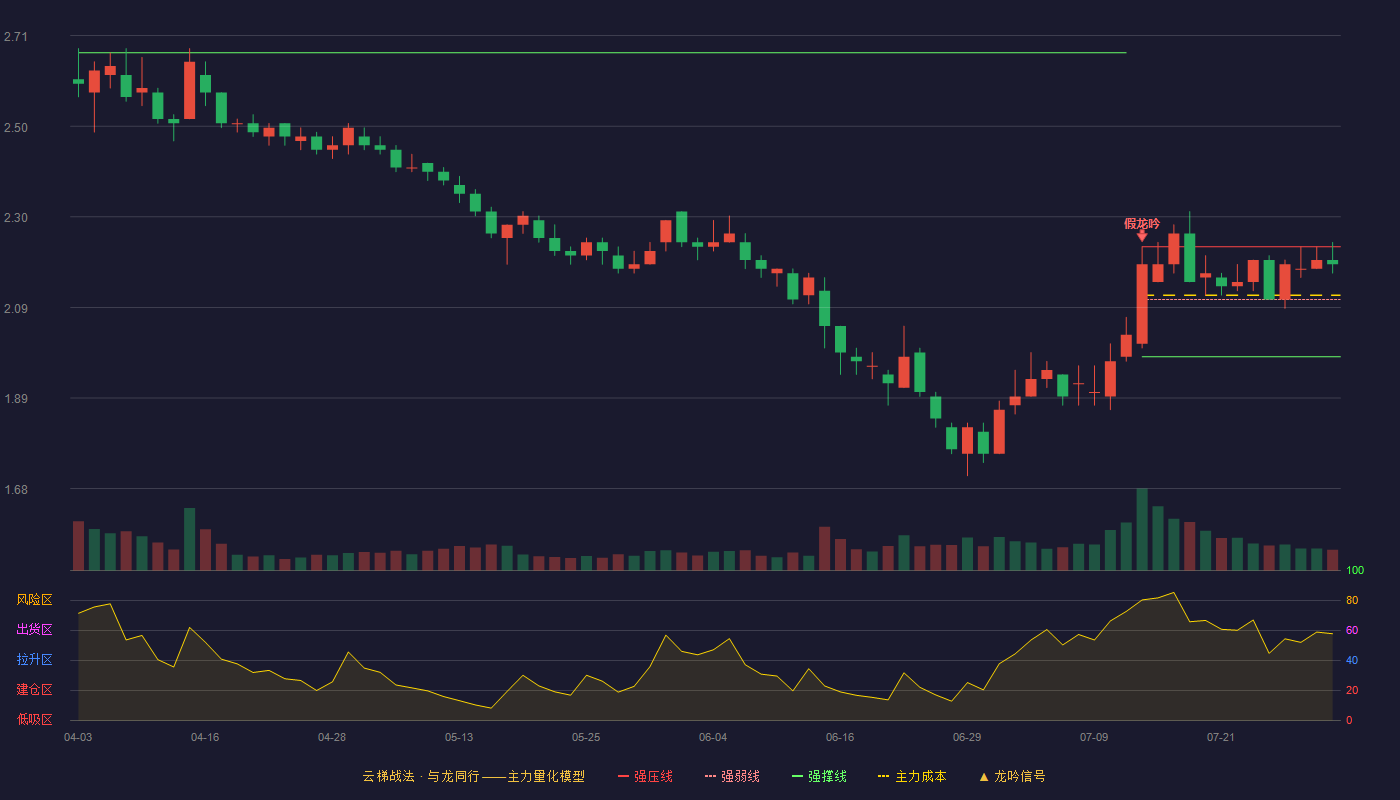The height and width of the screenshot is (800, 1400).
Task: Toggle the 主力成本 legend series
Action: [x=911, y=776]
